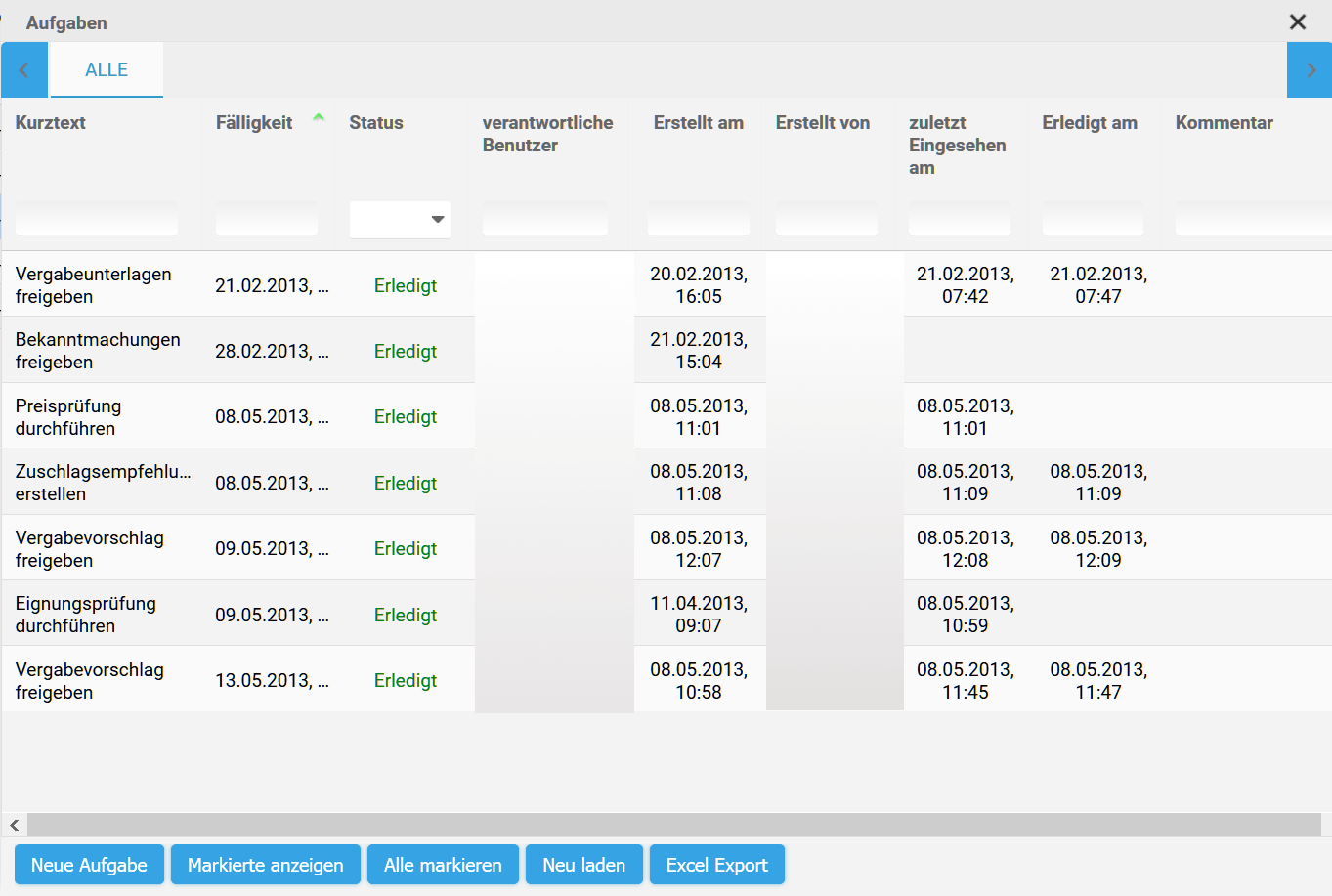The height and width of the screenshot is (896, 1332).
Task: Sort by zuletzt Eingesehen am header
Action: [x=958, y=145]
